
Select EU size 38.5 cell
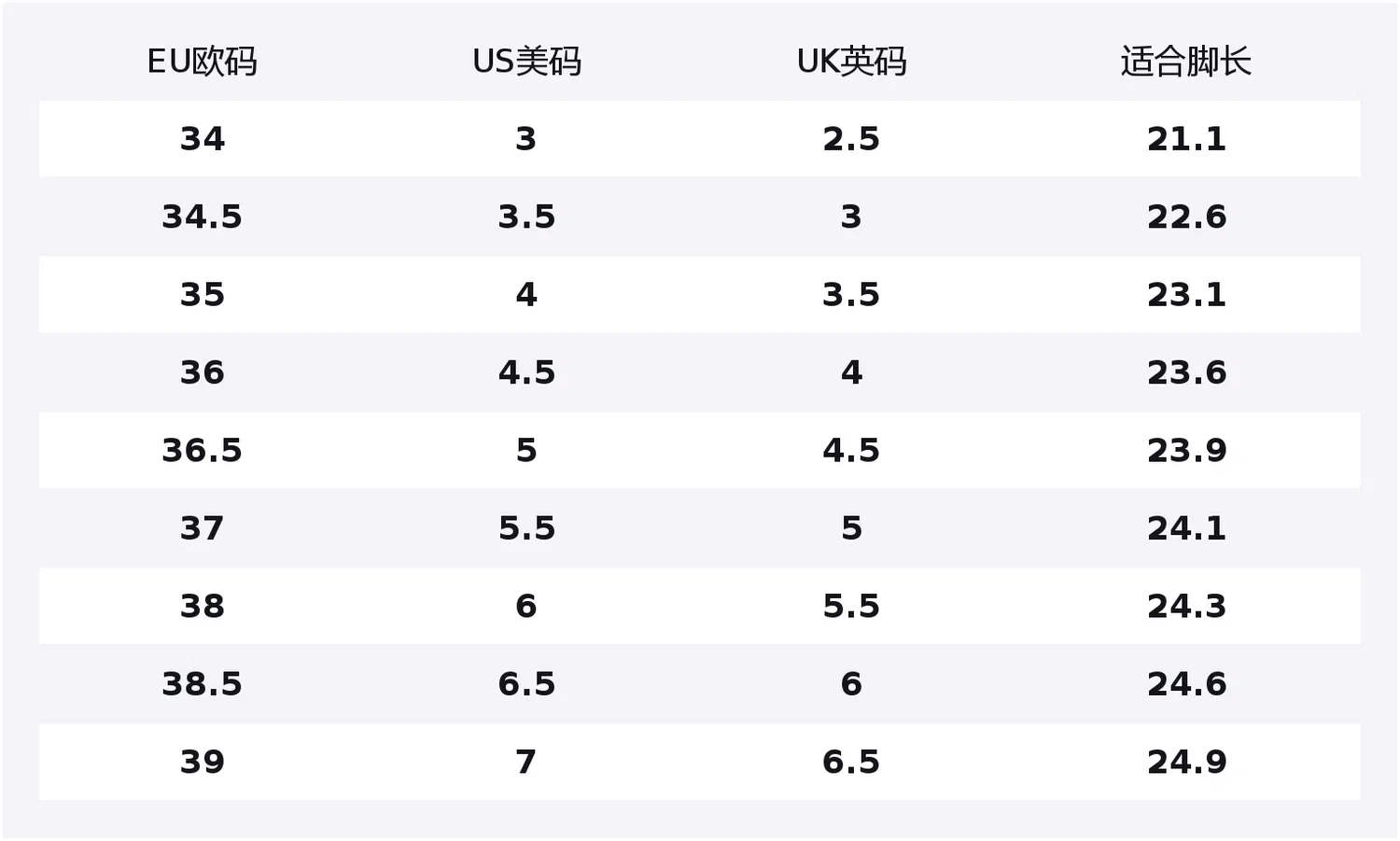click(202, 683)
